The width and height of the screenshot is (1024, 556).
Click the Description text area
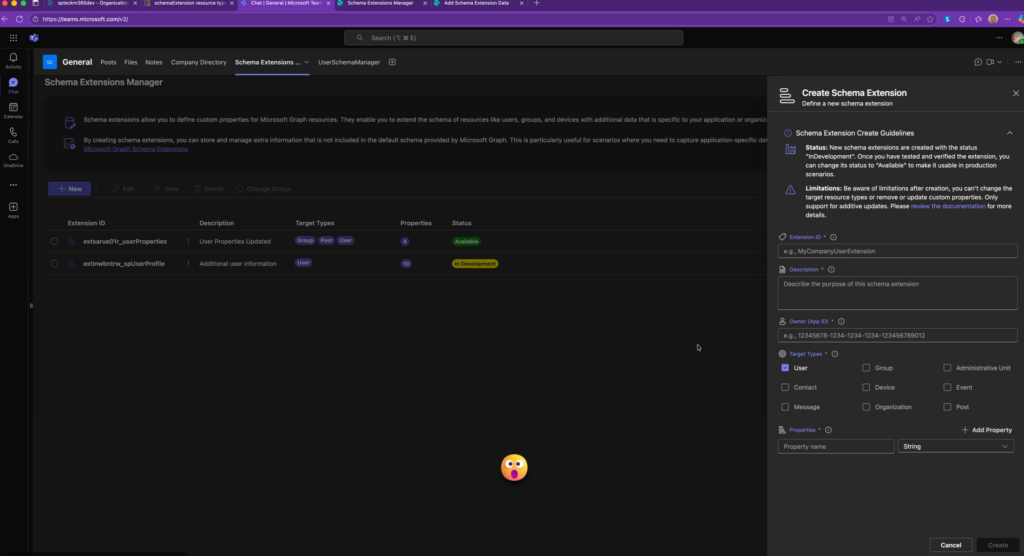click(897, 293)
